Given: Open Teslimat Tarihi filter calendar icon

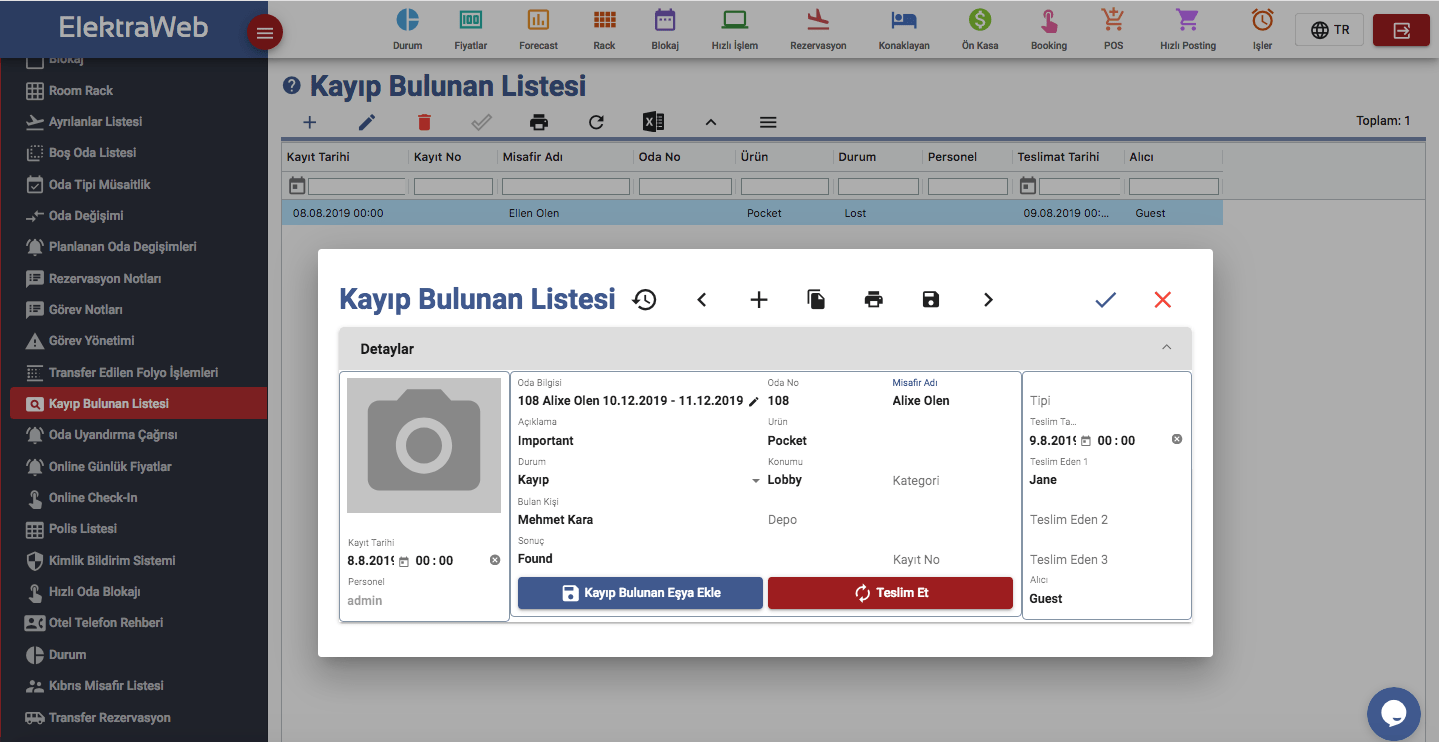Looking at the screenshot, I should pos(1027,185).
